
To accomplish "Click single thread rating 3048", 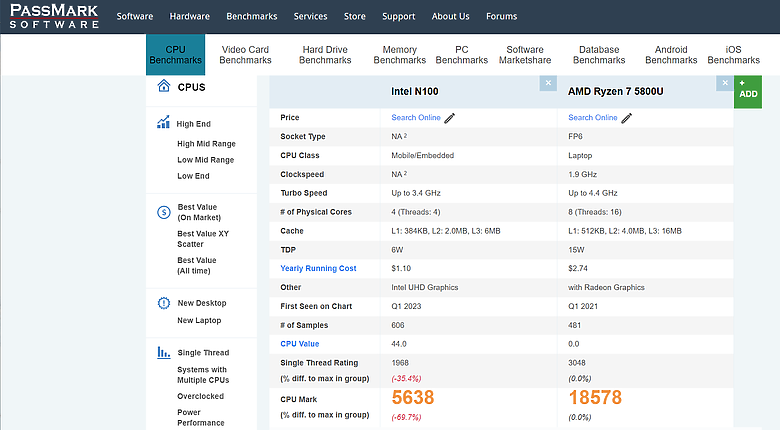I will [577, 363].
